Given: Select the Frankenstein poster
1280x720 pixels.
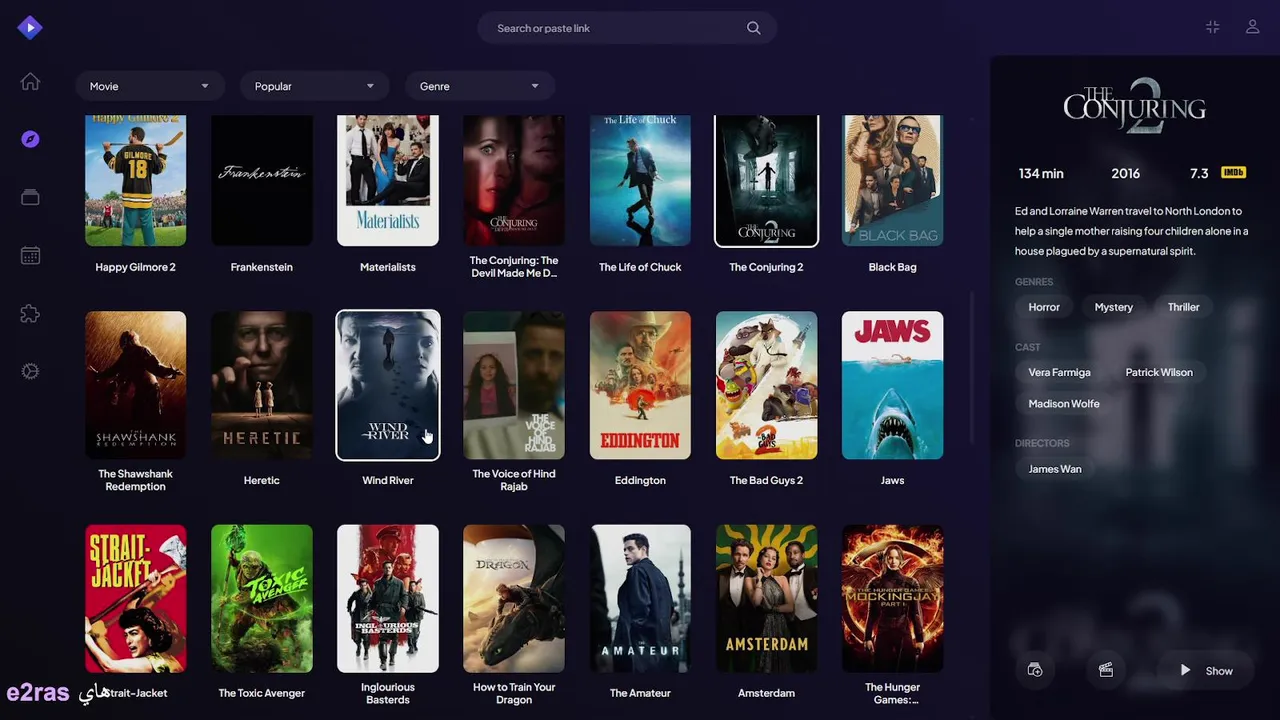Looking at the screenshot, I should coord(262,180).
